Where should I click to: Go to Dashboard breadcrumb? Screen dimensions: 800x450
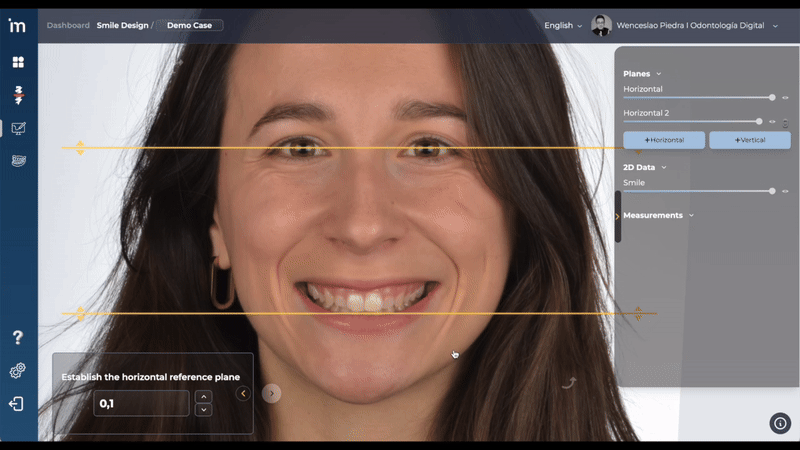68,25
